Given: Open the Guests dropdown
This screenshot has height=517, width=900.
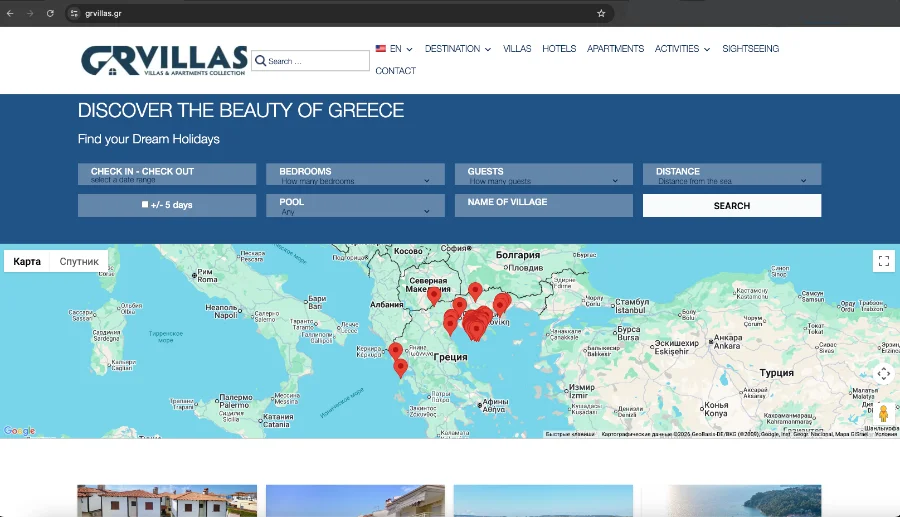Looking at the screenshot, I should pos(543,175).
